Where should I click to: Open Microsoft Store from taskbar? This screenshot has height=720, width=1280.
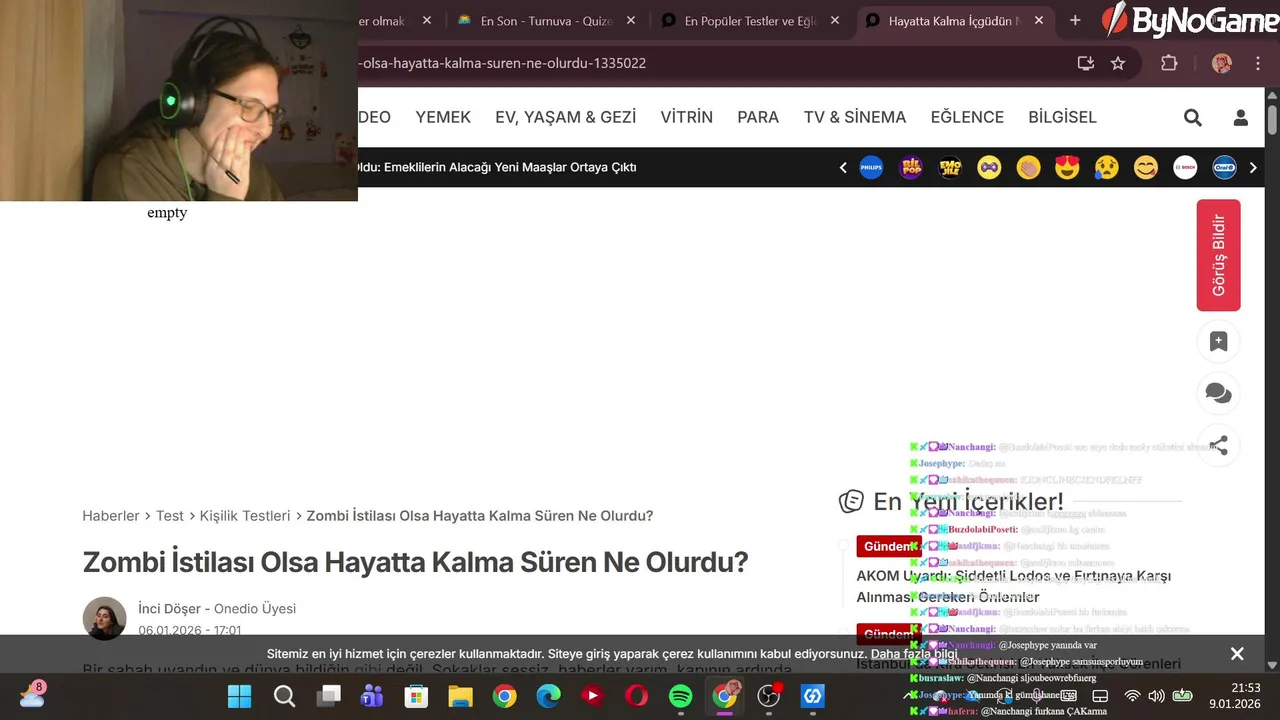click(x=416, y=696)
